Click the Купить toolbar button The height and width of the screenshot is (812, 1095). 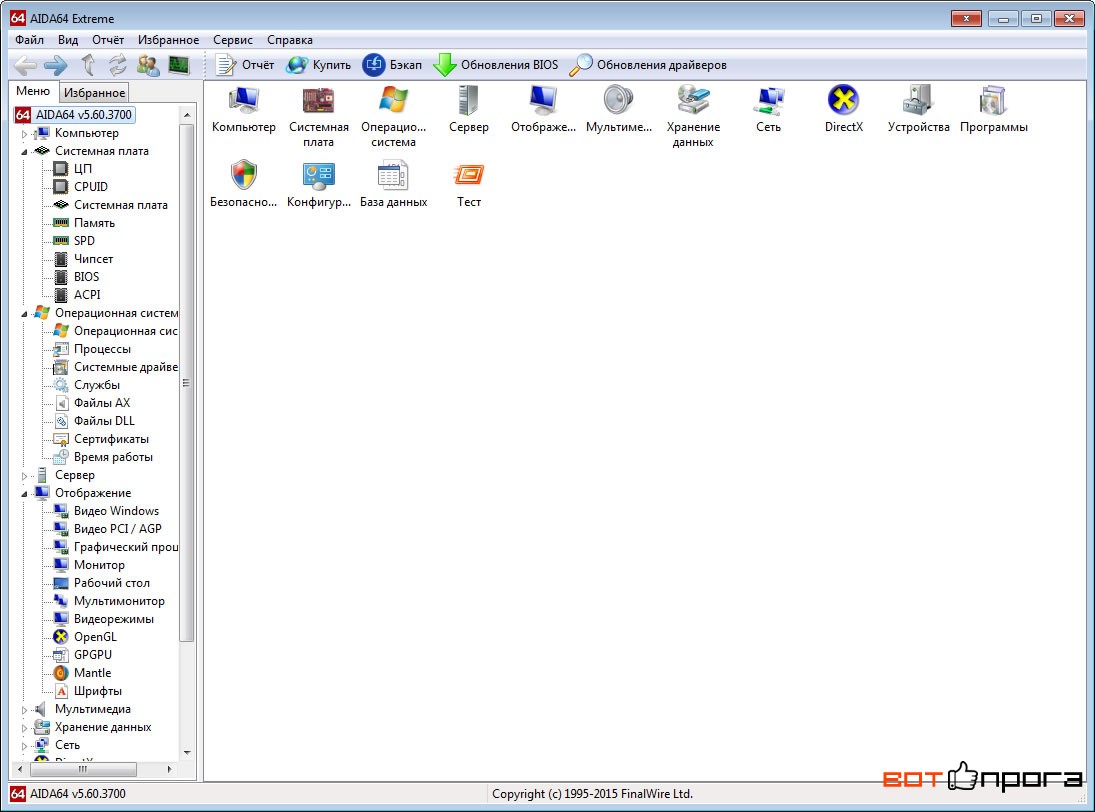pyautogui.click(x=319, y=65)
